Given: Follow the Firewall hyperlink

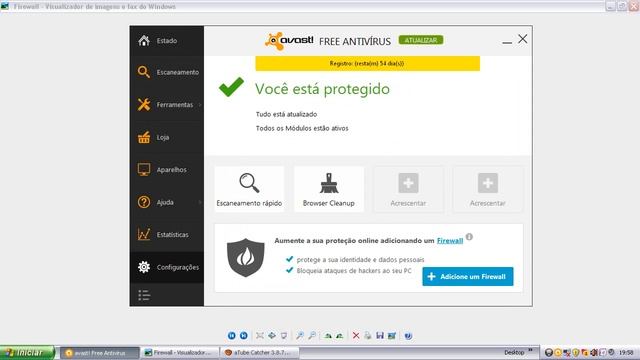Looking at the screenshot, I should 450,241.
